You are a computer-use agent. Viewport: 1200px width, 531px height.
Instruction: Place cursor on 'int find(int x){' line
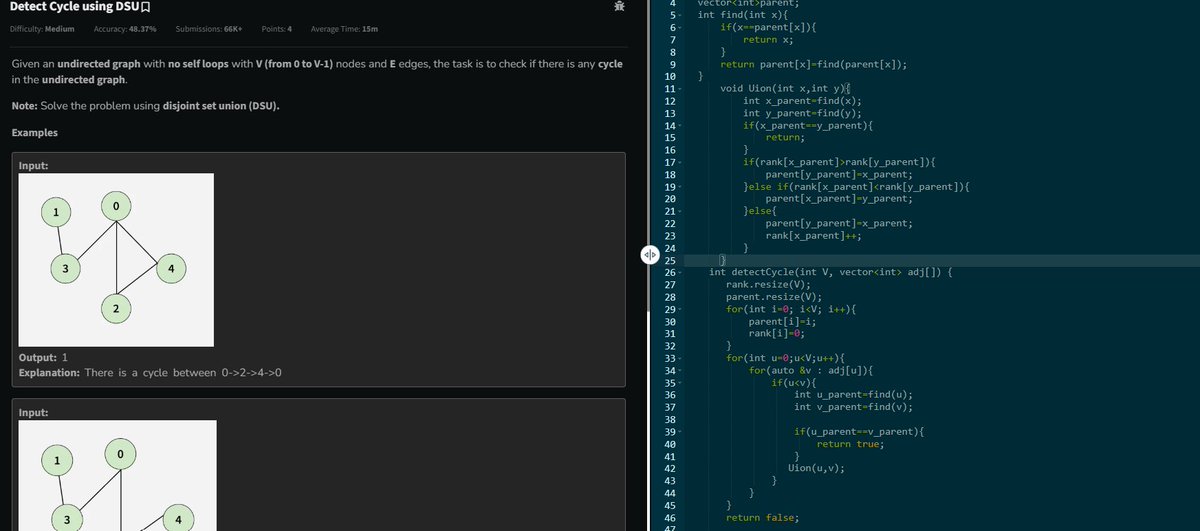tap(741, 15)
